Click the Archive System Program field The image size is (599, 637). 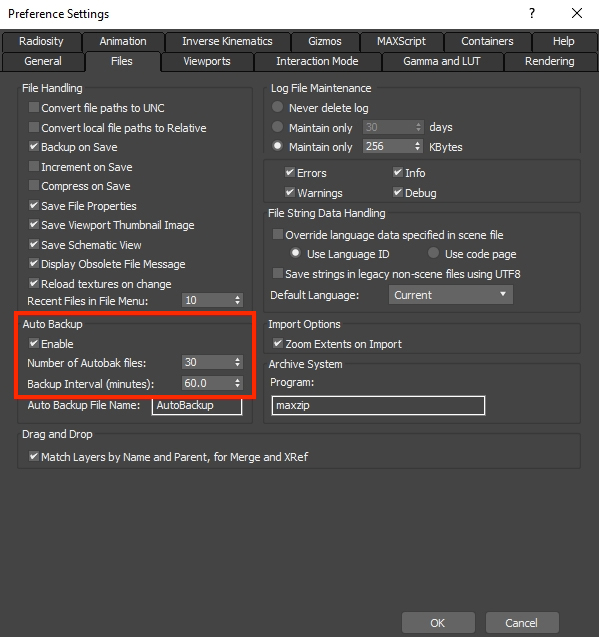point(378,405)
